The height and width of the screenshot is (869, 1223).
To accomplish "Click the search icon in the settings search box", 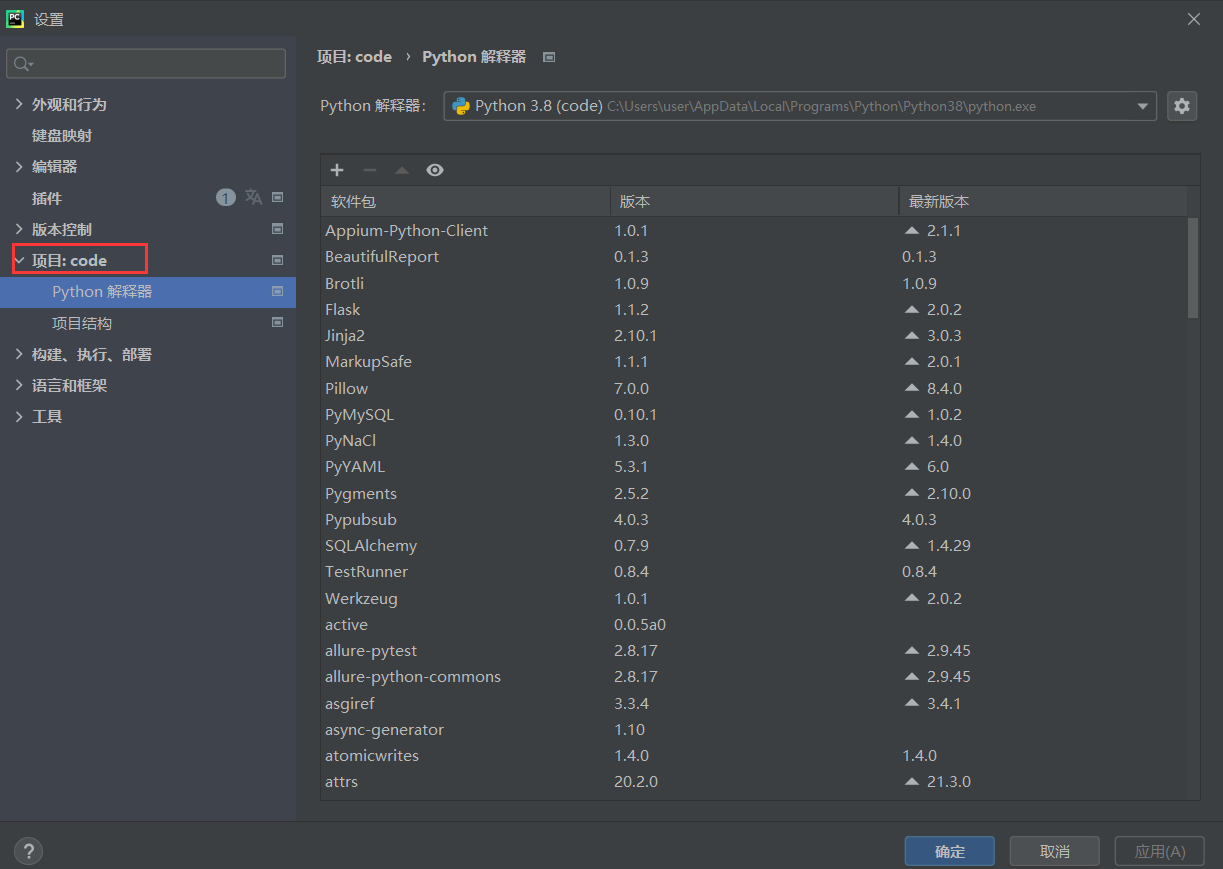I will 22,64.
